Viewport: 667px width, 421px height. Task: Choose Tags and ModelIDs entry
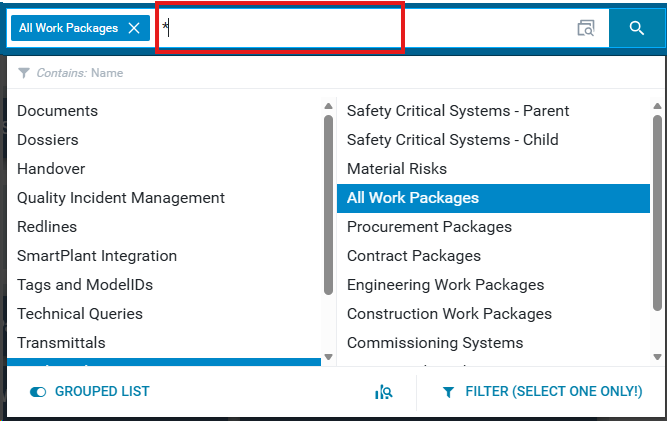pyautogui.click(x=85, y=285)
